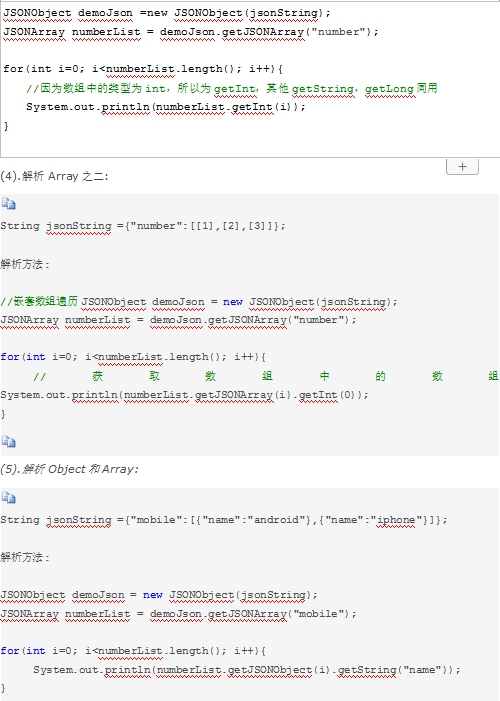Click the word getLong in the green comment

(389, 89)
